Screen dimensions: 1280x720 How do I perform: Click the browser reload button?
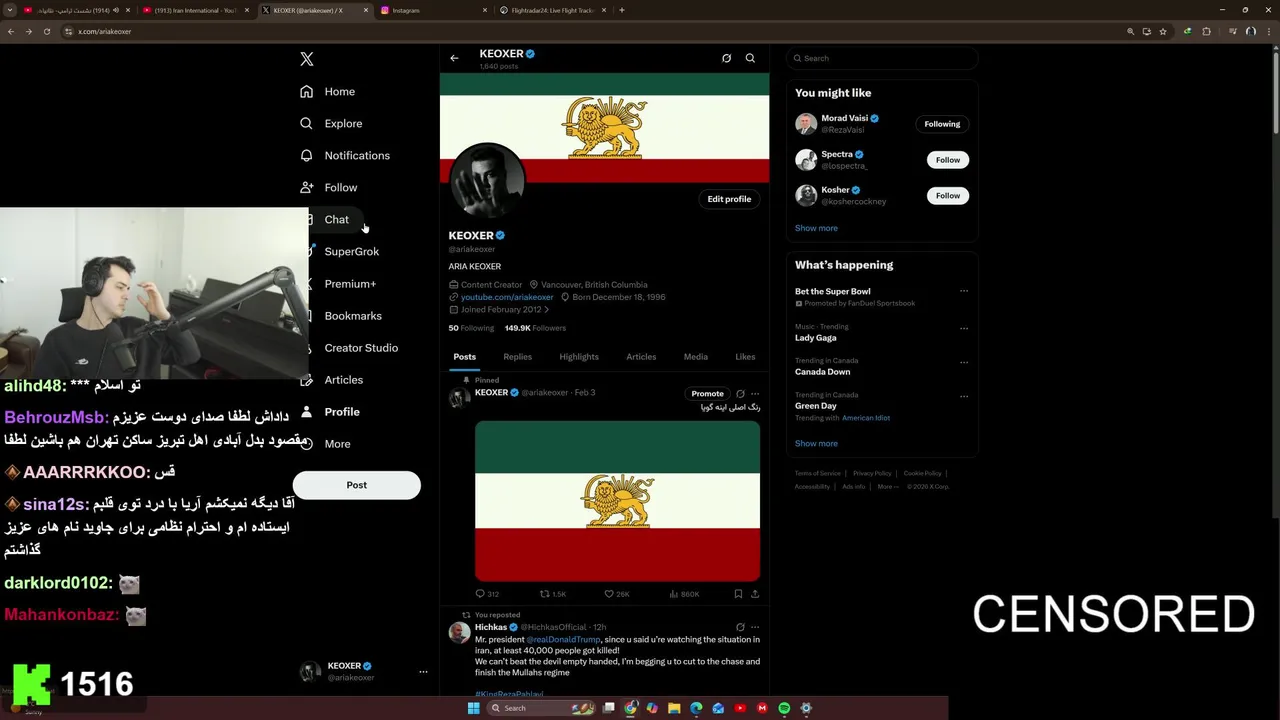pos(46,31)
